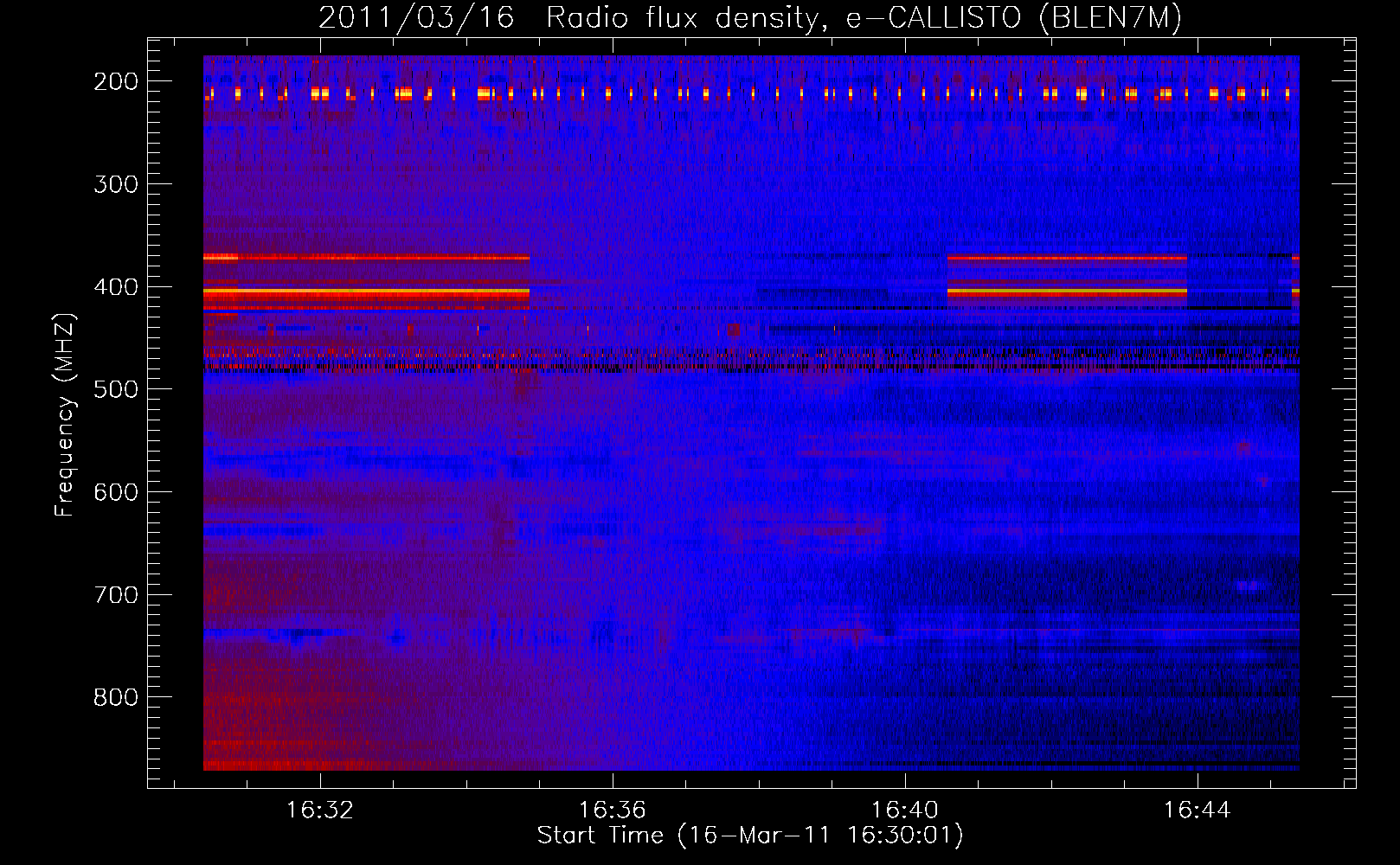The image size is (1400, 865).
Task: Click the plot title "2011/03/16 Radio flux density, e-CALLISTO (BLEN7M)"
Action: coord(750,18)
